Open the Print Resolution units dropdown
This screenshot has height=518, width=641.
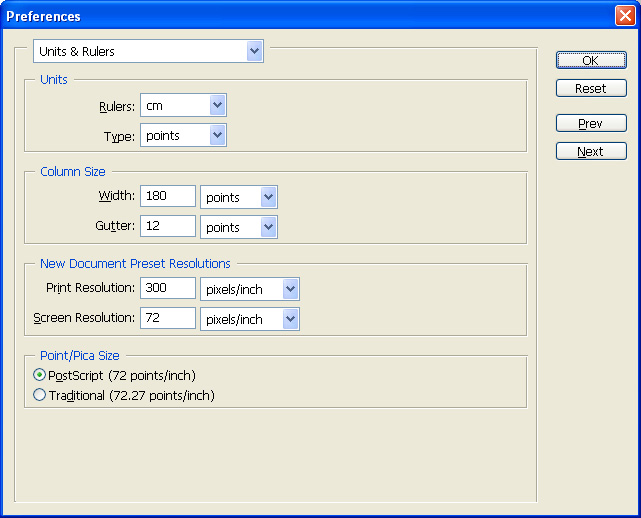(x=250, y=289)
